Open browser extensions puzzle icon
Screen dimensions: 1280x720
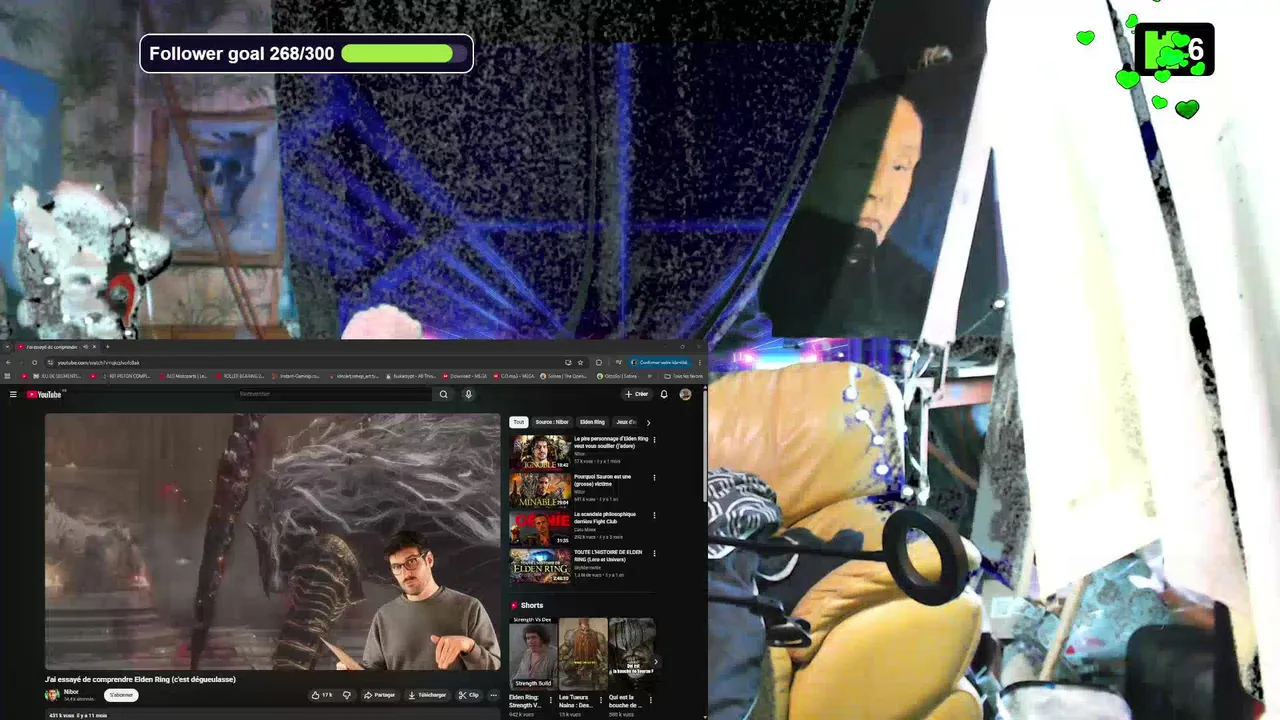pos(599,363)
